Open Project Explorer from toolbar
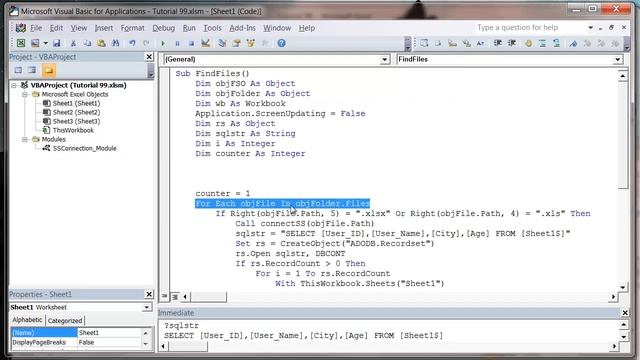This screenshot has height=360, width=640. (x=222, y=43)
